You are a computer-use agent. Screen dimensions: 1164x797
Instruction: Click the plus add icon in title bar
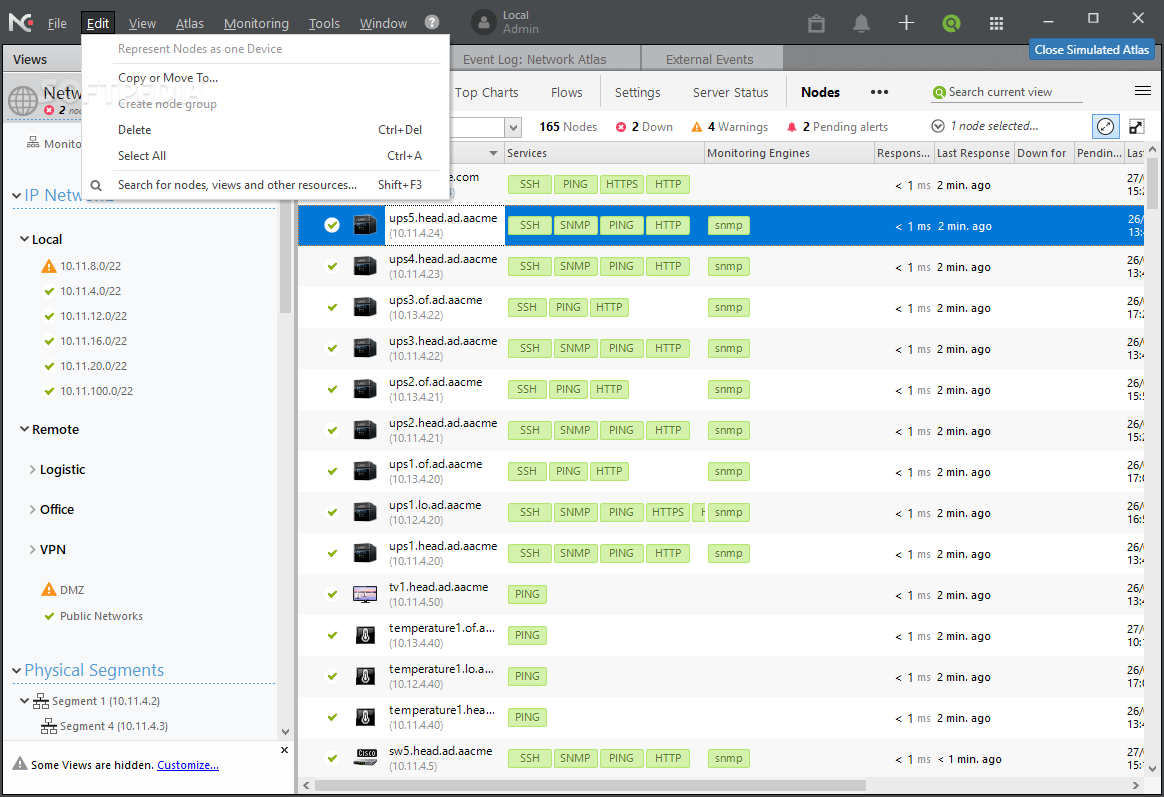(906, 23)
